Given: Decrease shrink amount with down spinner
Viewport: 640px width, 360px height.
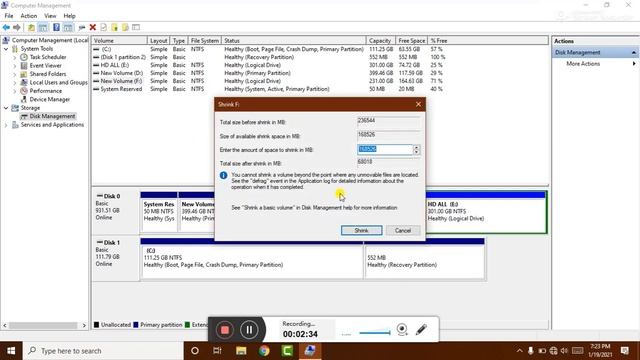Looking at the screenshot, I should coord(416,152).
